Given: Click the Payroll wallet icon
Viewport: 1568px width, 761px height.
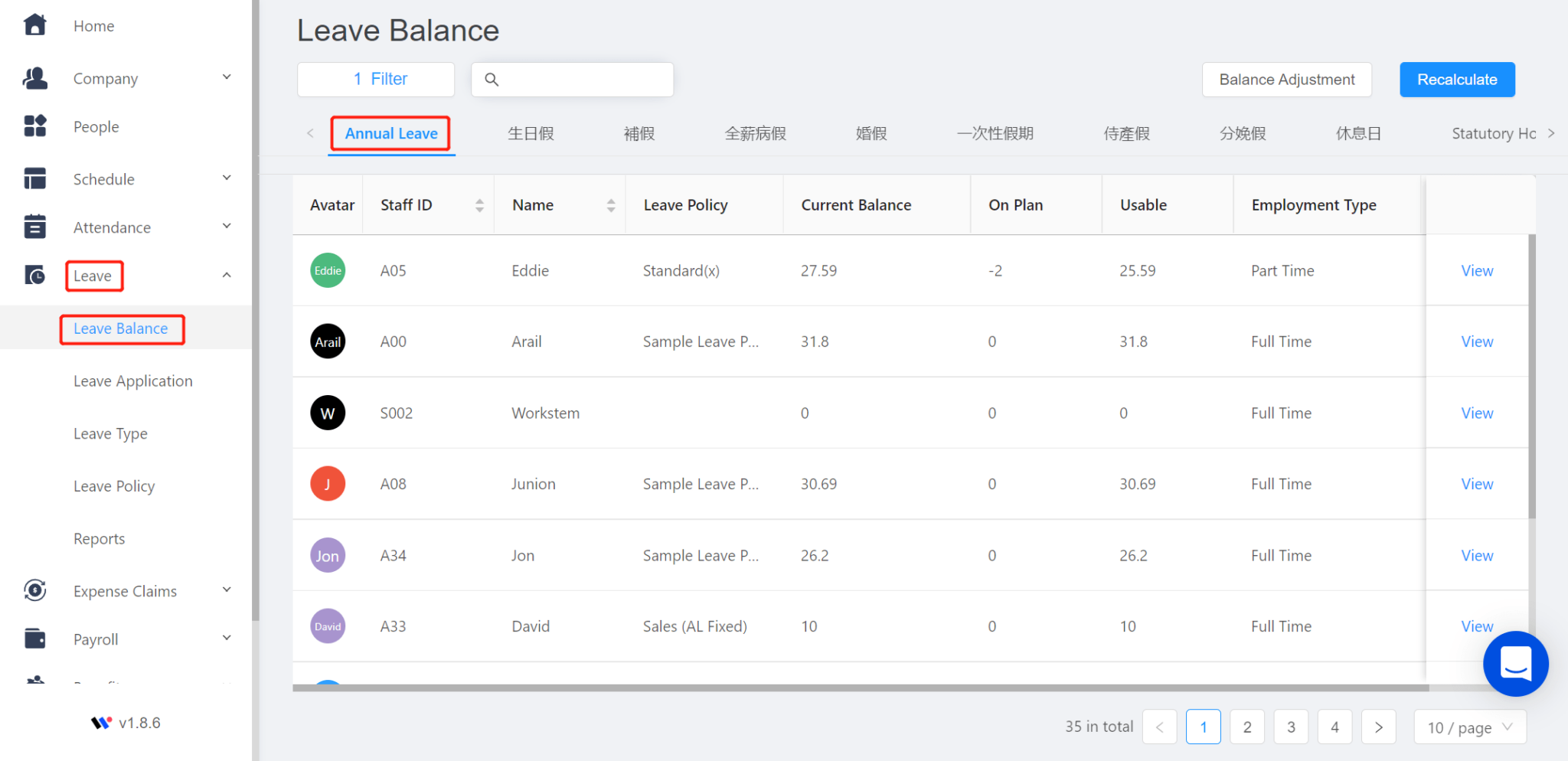Looking at the screenshot, I should click(x=34, y=639).
